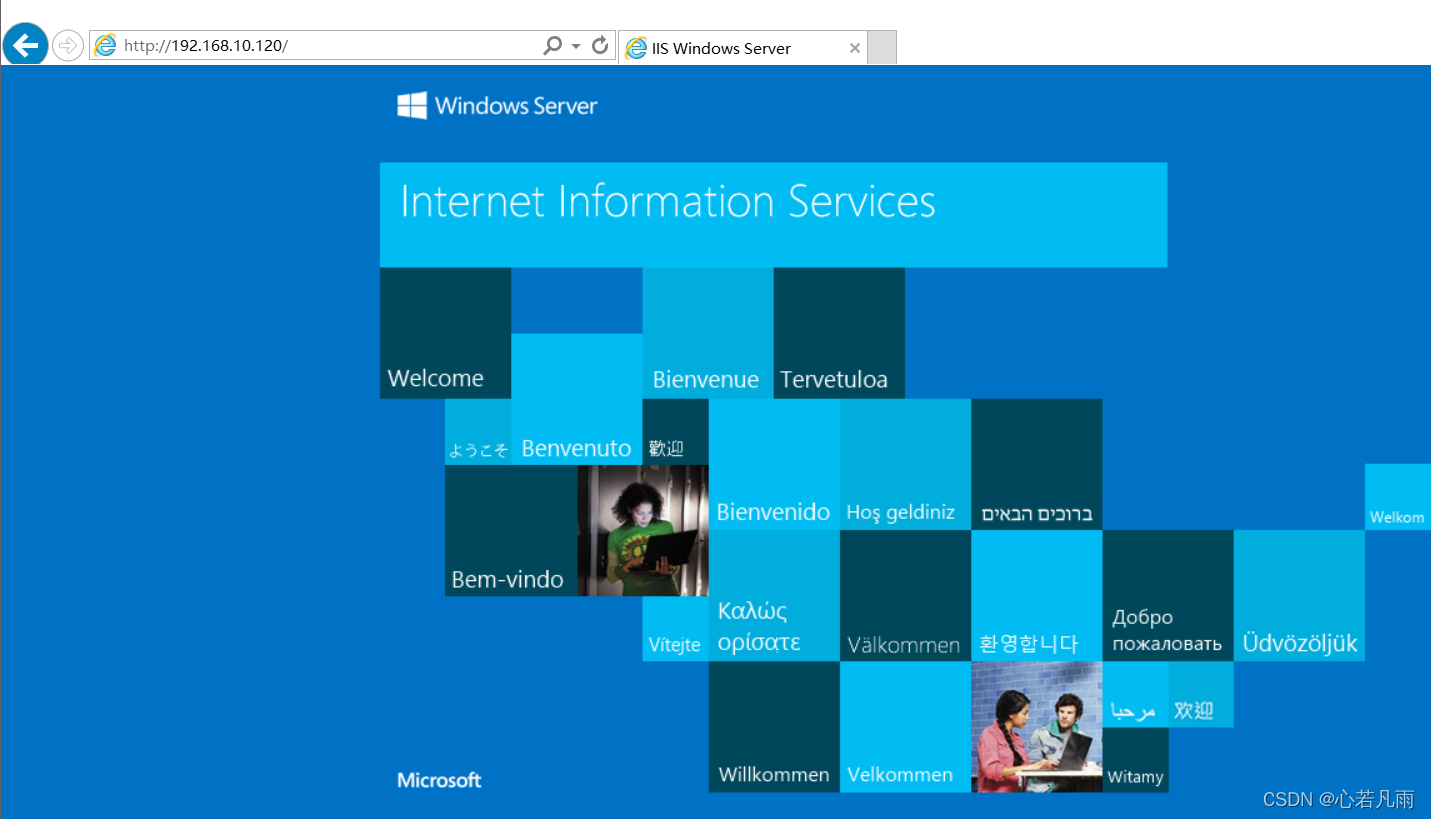Click the Benvenuto tile
This screenshot has width=1431, height=819.
point(577,399)
